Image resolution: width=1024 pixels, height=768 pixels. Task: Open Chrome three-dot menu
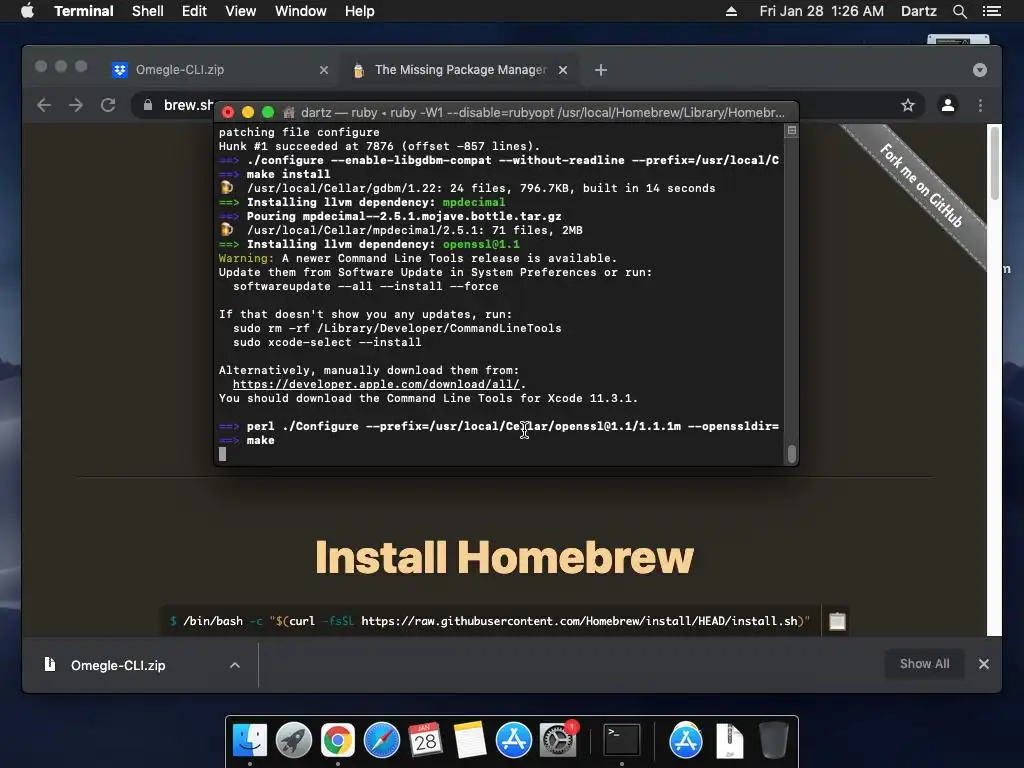pyautogui.click(x=980, y=105)
